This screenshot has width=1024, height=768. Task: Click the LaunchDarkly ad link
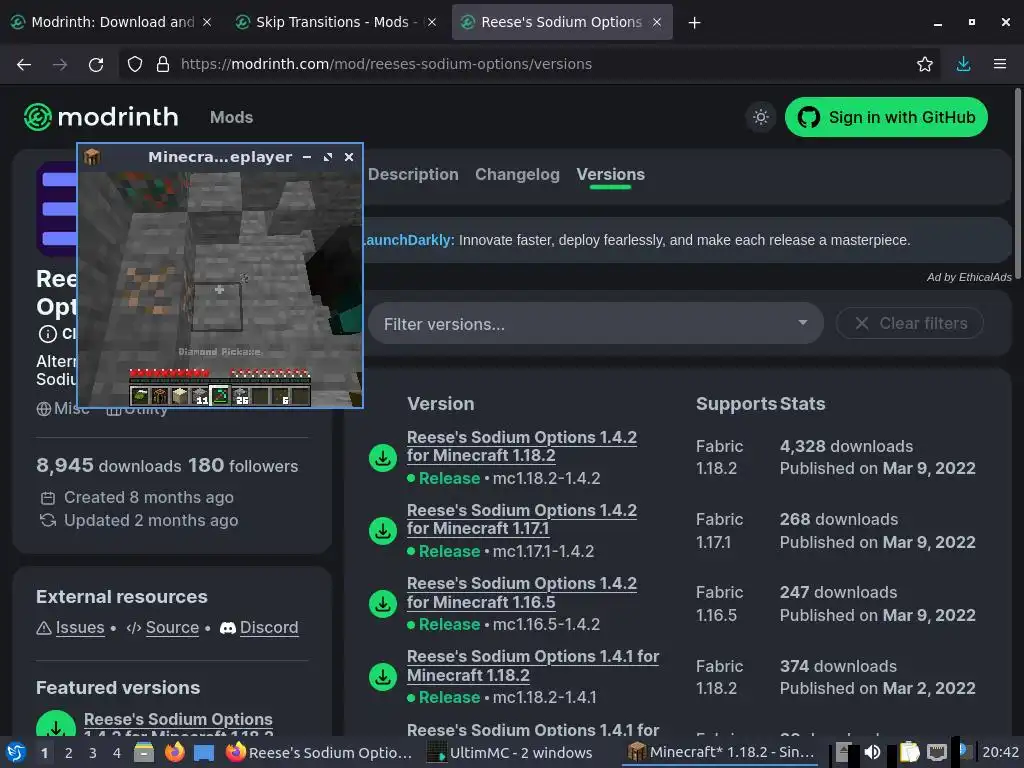tap(408, 240)
